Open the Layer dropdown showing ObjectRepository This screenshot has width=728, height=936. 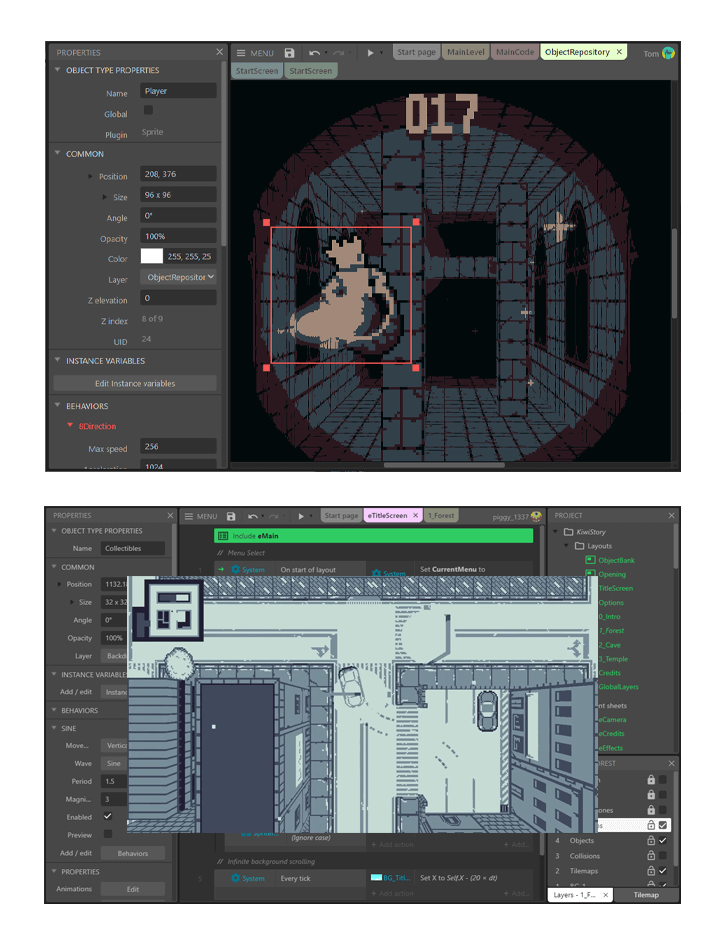click(179, 277)
